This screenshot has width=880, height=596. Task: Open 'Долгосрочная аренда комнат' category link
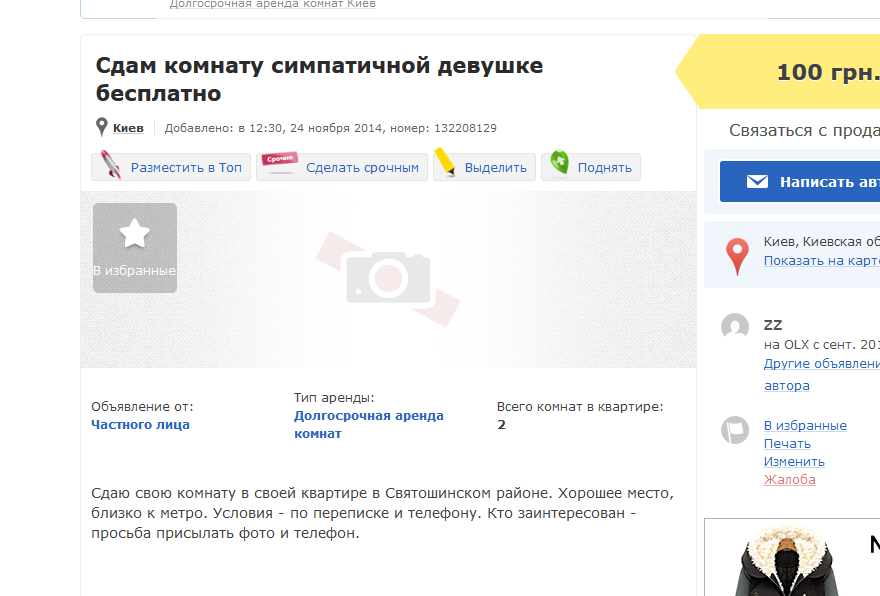(x=368, y=424)
